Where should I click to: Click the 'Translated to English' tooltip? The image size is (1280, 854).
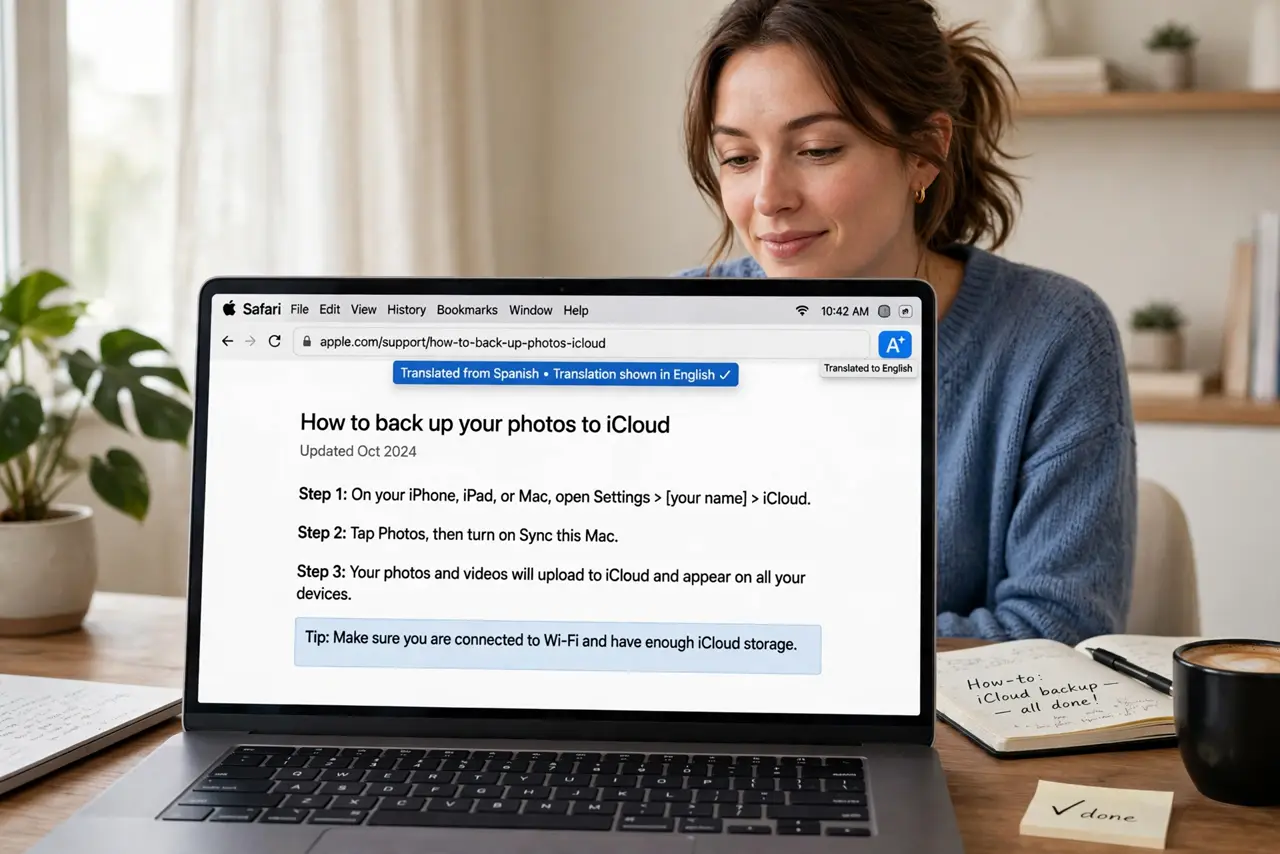point(868,368)
